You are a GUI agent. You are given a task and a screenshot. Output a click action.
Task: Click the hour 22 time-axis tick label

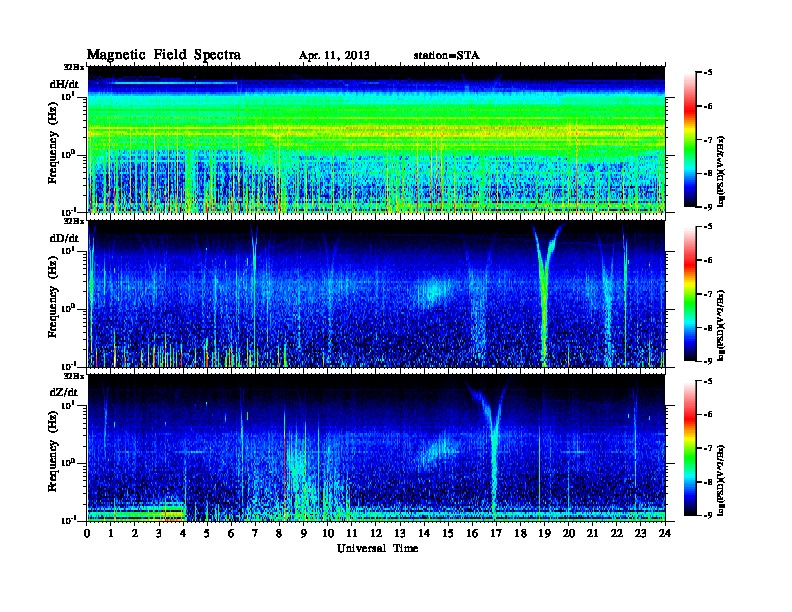[x=617, y=534]
